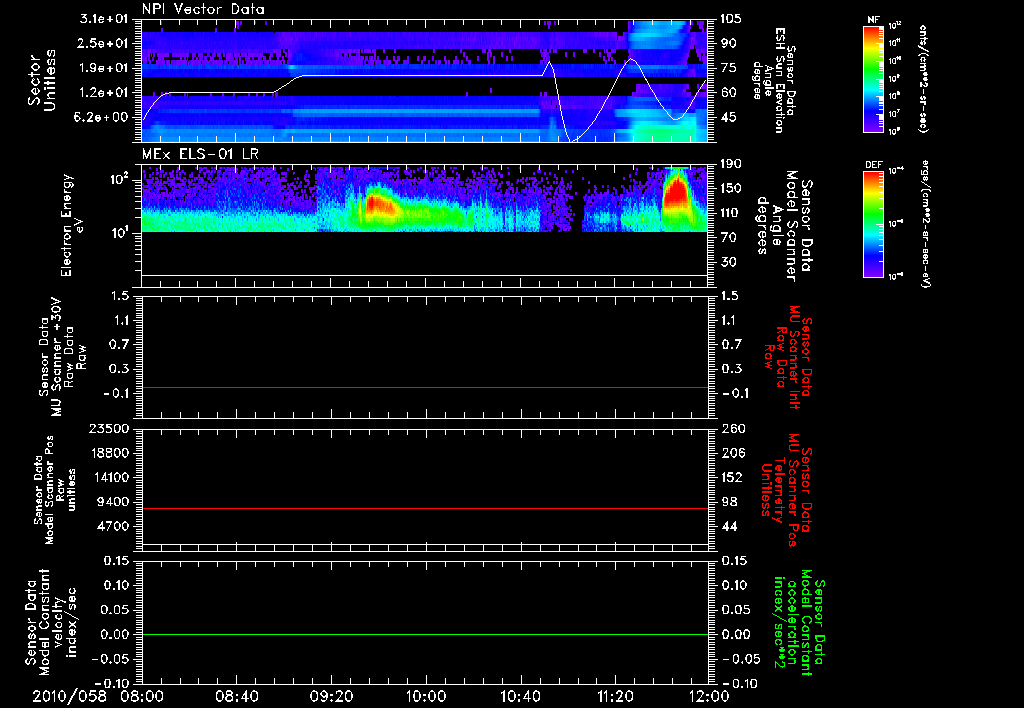Click the 3.1e+01 sector tick label
Screen dimensions: 1024x708
pyautogui.click(x=104, y=19)
